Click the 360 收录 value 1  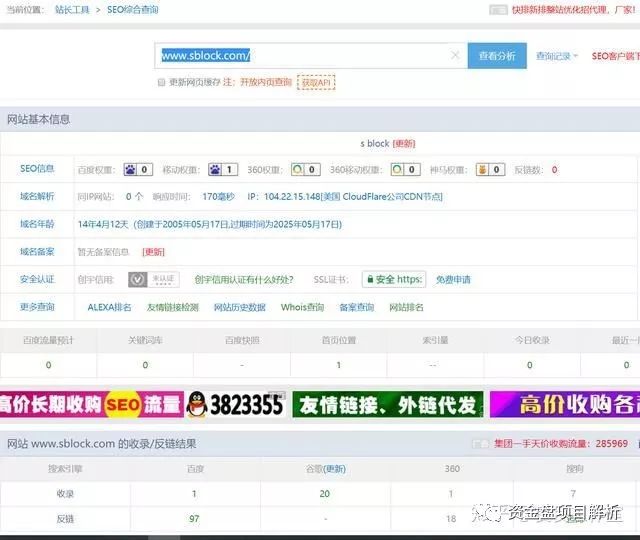tap(451, 494)
